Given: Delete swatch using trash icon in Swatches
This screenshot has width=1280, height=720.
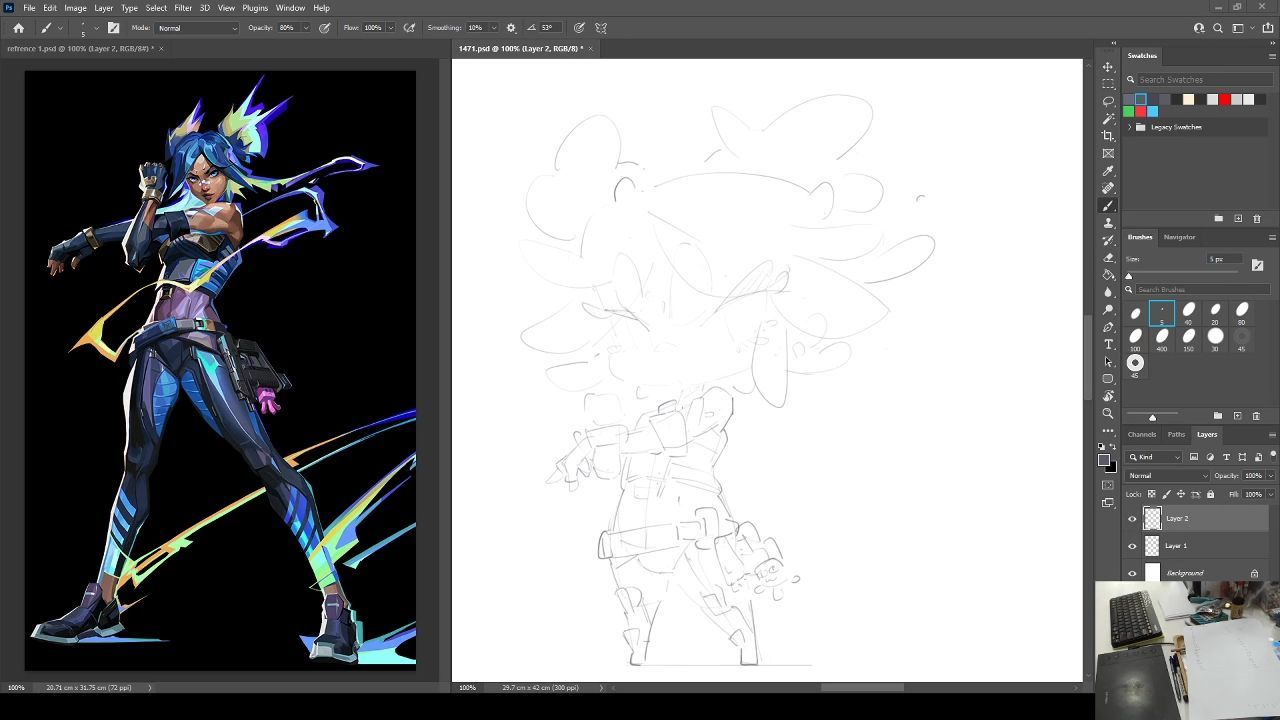Looking at the screenshot, I should 1257,218.
